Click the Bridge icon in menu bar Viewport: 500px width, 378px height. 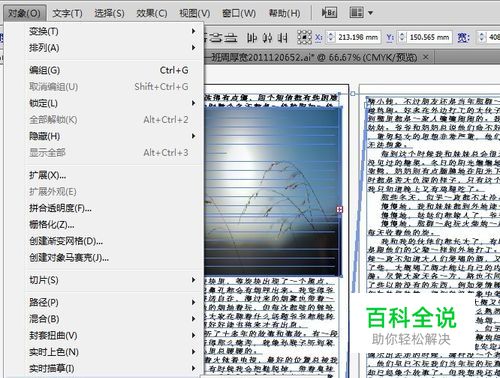click(329, 13)
